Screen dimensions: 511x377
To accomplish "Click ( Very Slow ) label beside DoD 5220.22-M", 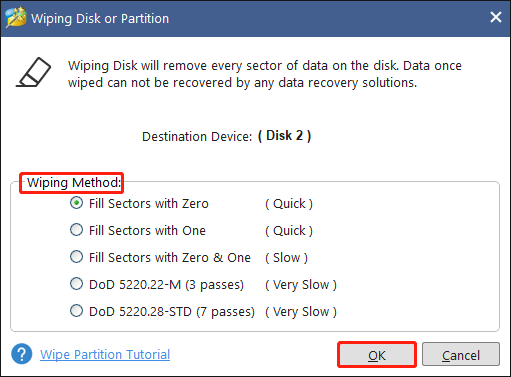I will click(301, 285).
